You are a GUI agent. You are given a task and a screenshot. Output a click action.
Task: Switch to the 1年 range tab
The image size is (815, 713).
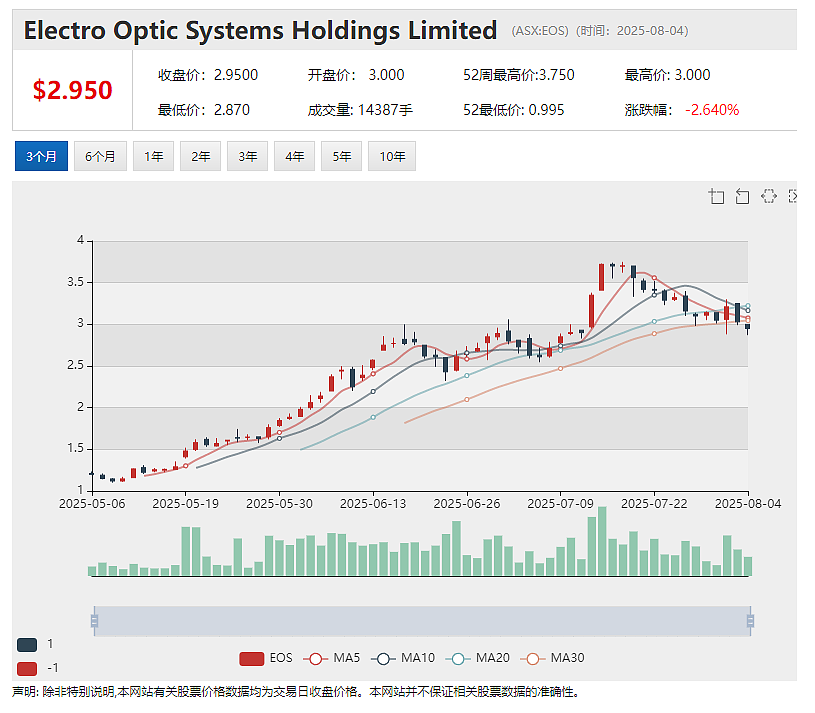pyautogui.click(x=153, y=156)
